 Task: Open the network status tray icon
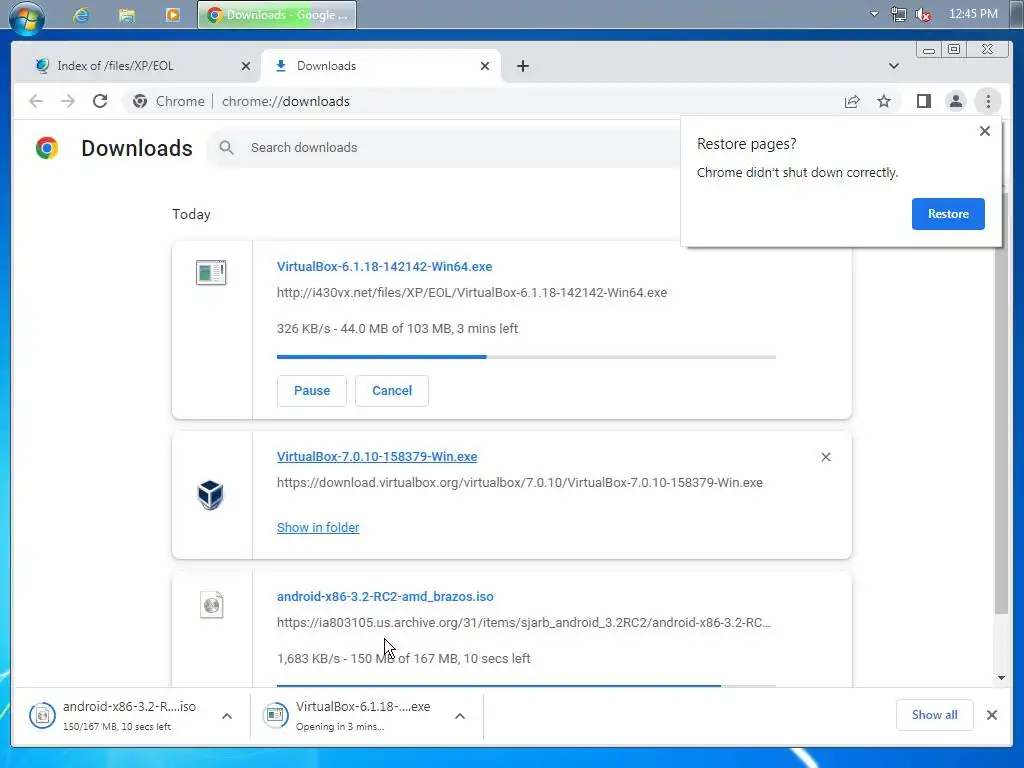click(899, 14)
